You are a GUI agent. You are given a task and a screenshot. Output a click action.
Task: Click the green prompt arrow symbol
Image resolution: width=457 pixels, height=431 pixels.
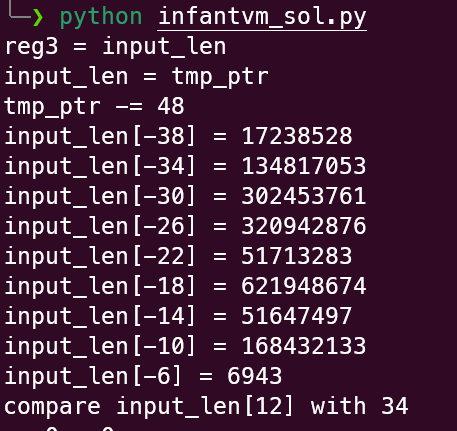point(37,17)
